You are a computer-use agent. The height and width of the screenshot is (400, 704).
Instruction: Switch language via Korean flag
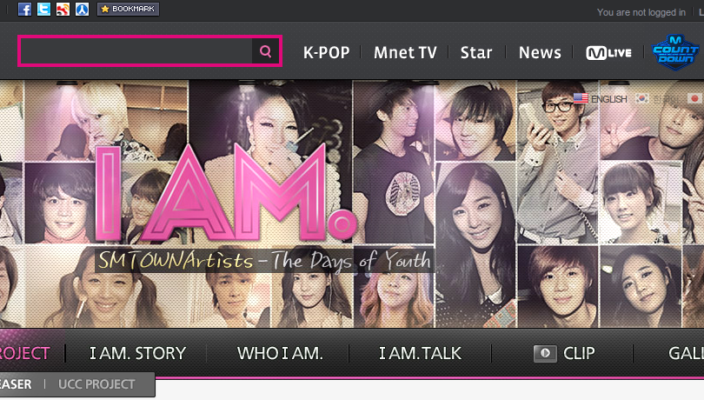pyautogui.click(x=642, y=98)
